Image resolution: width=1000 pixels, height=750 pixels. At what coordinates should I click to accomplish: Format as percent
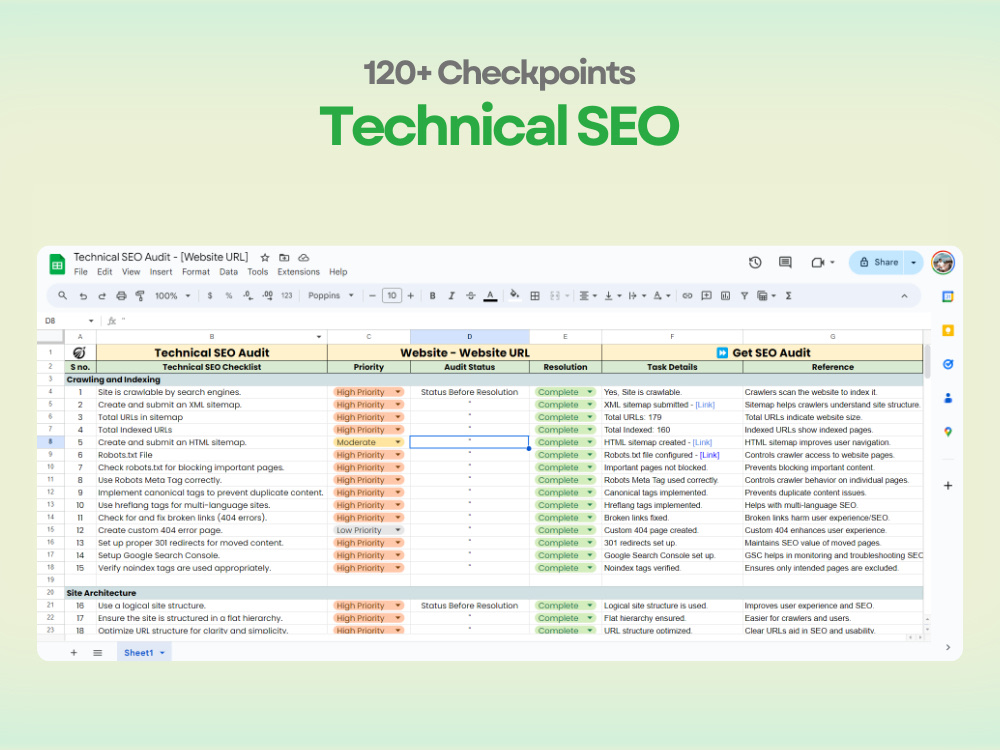(x=228, y=296)
